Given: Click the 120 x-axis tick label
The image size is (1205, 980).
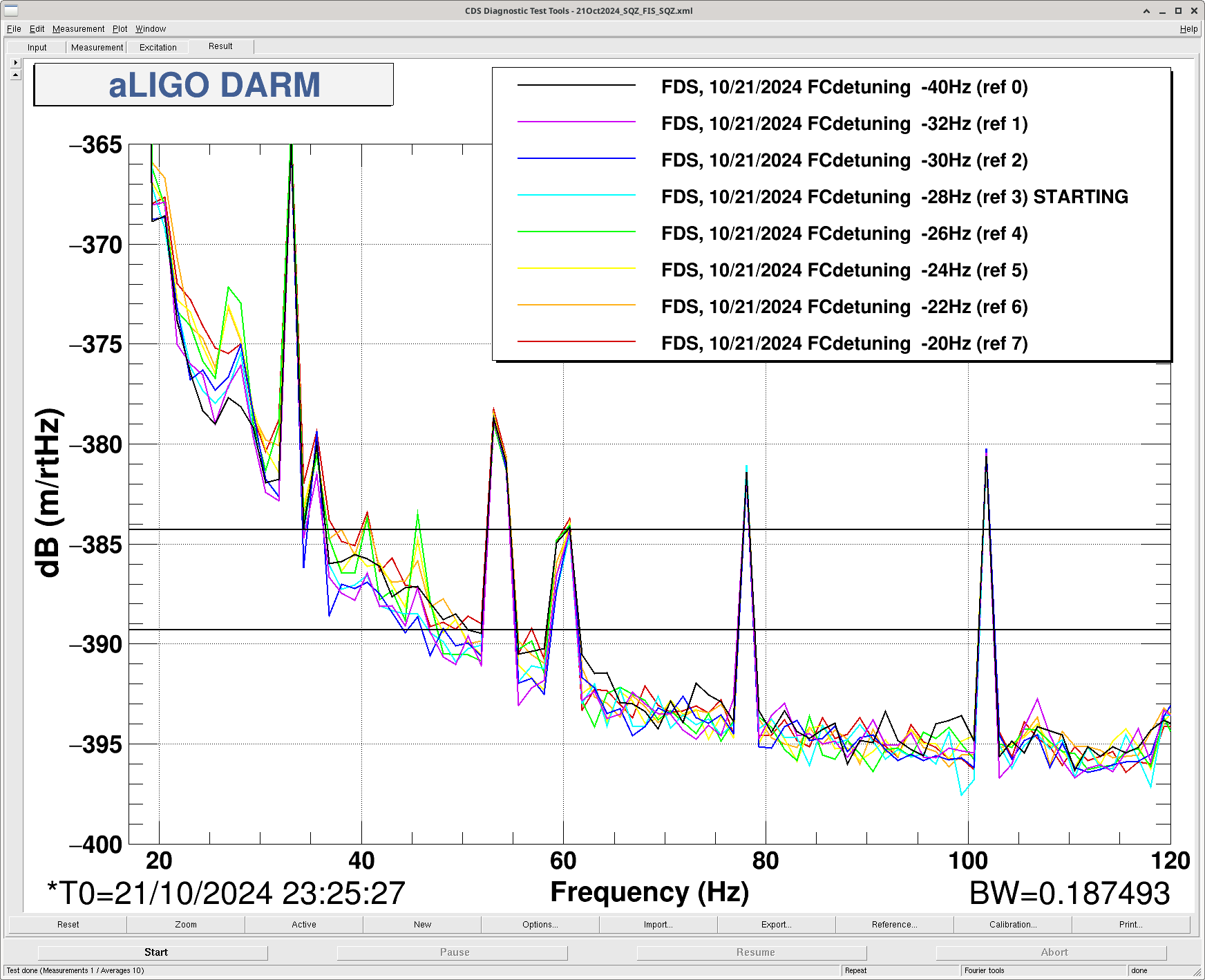Looking at the screenshot, I should 1170,861.
